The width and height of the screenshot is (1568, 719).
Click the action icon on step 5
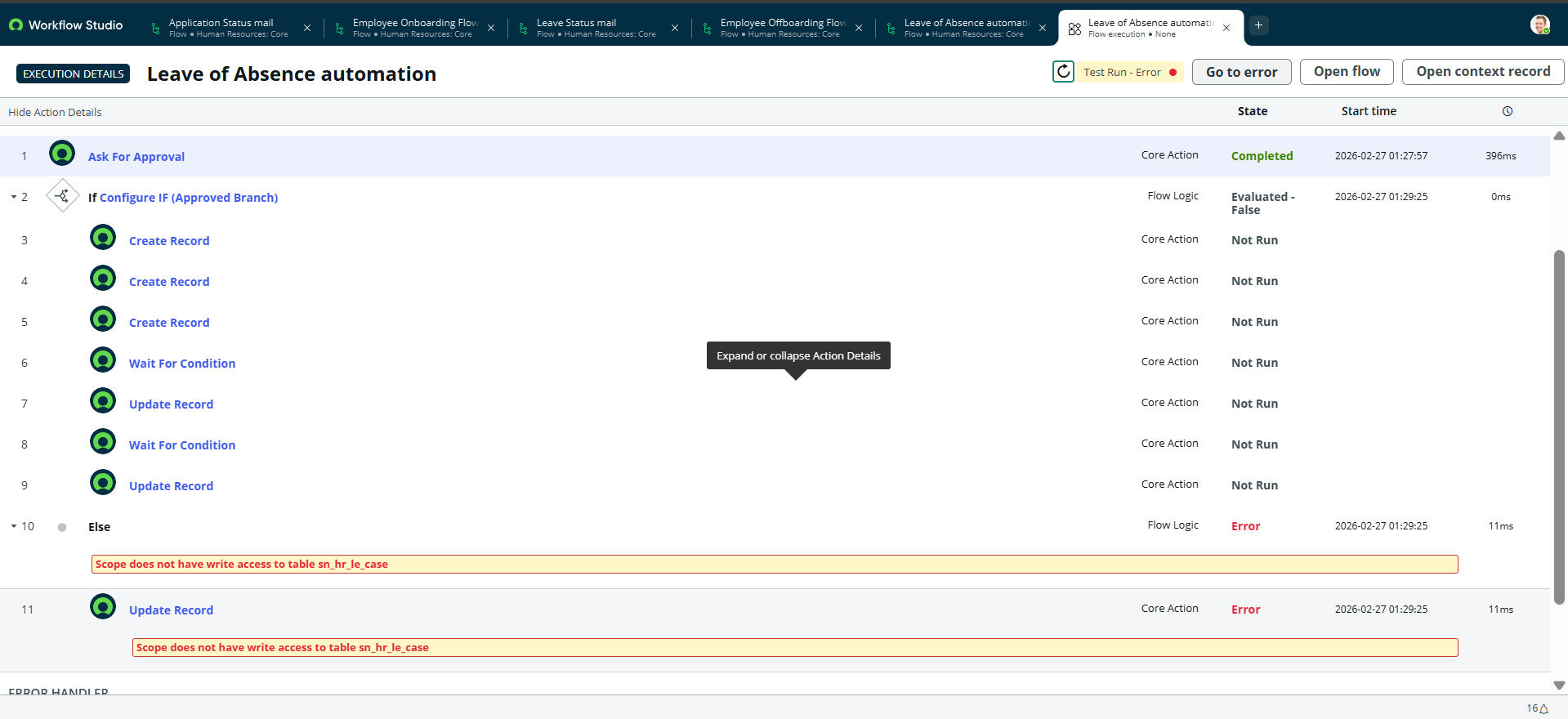[x=103, y=319]
